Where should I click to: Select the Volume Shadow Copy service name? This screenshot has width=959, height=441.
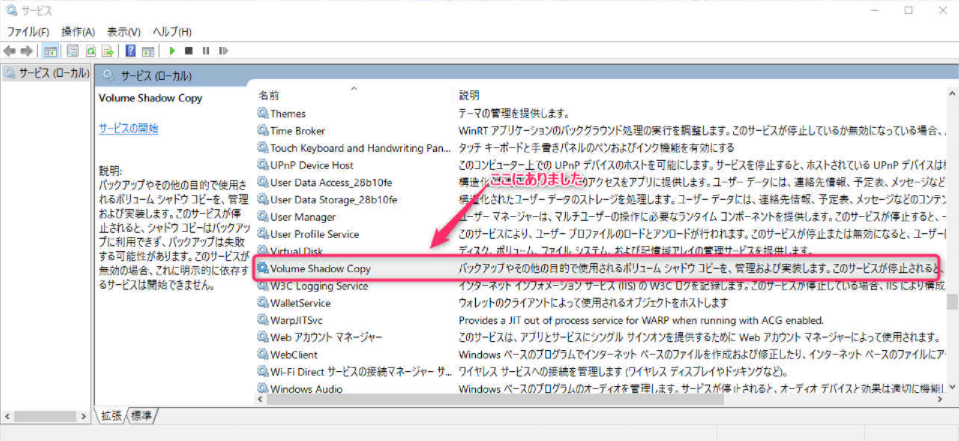coord(320,268)
